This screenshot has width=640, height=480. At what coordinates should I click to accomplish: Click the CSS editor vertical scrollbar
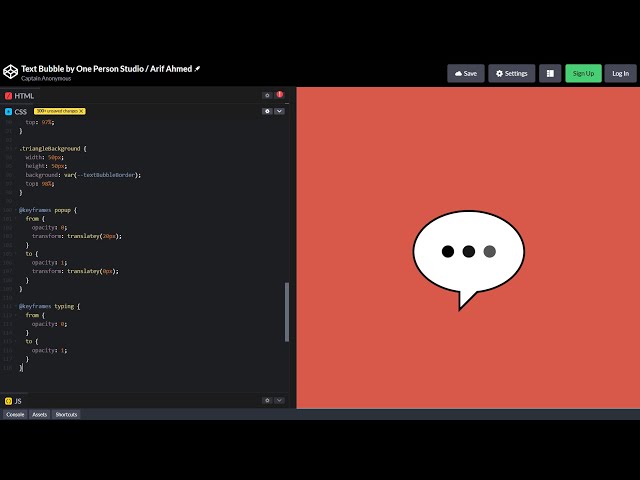[x=287, y=312]
